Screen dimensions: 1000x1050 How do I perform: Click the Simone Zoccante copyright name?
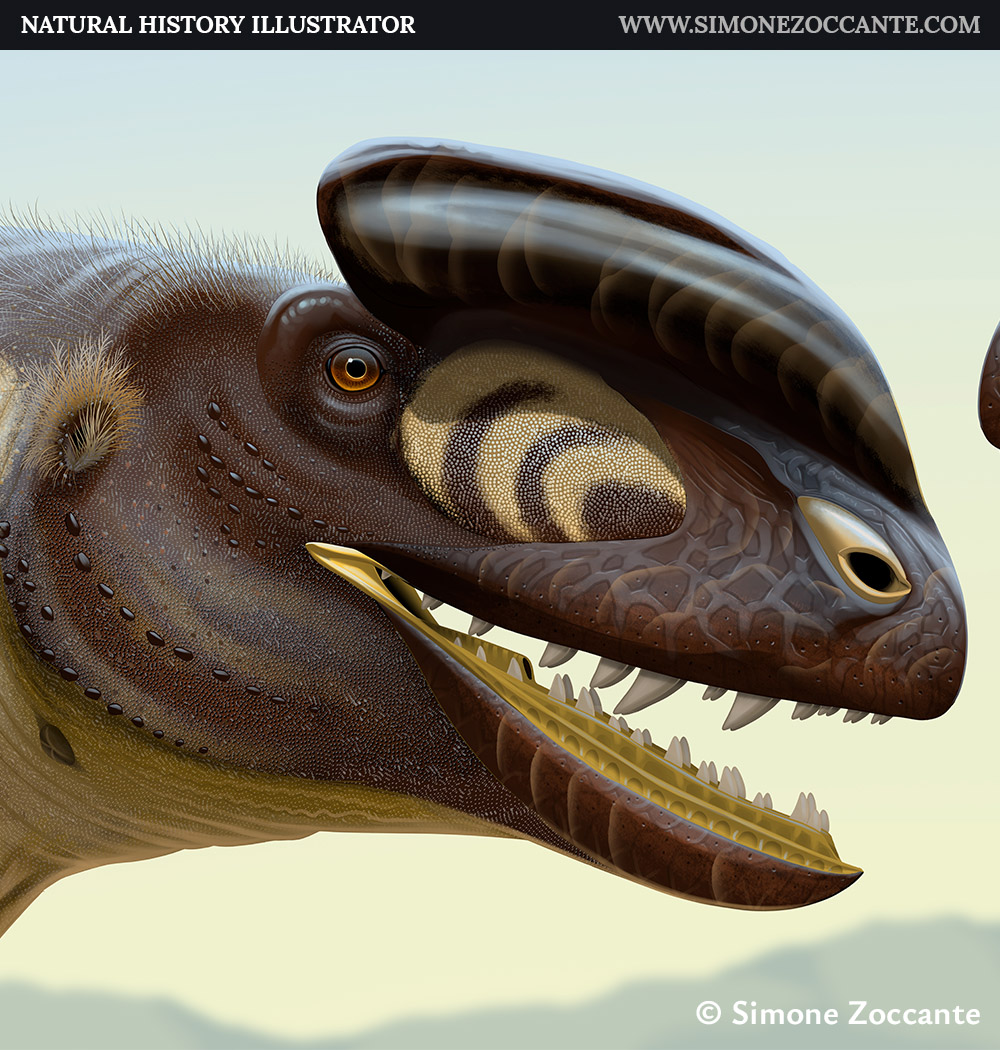[x=855, y=1013]
